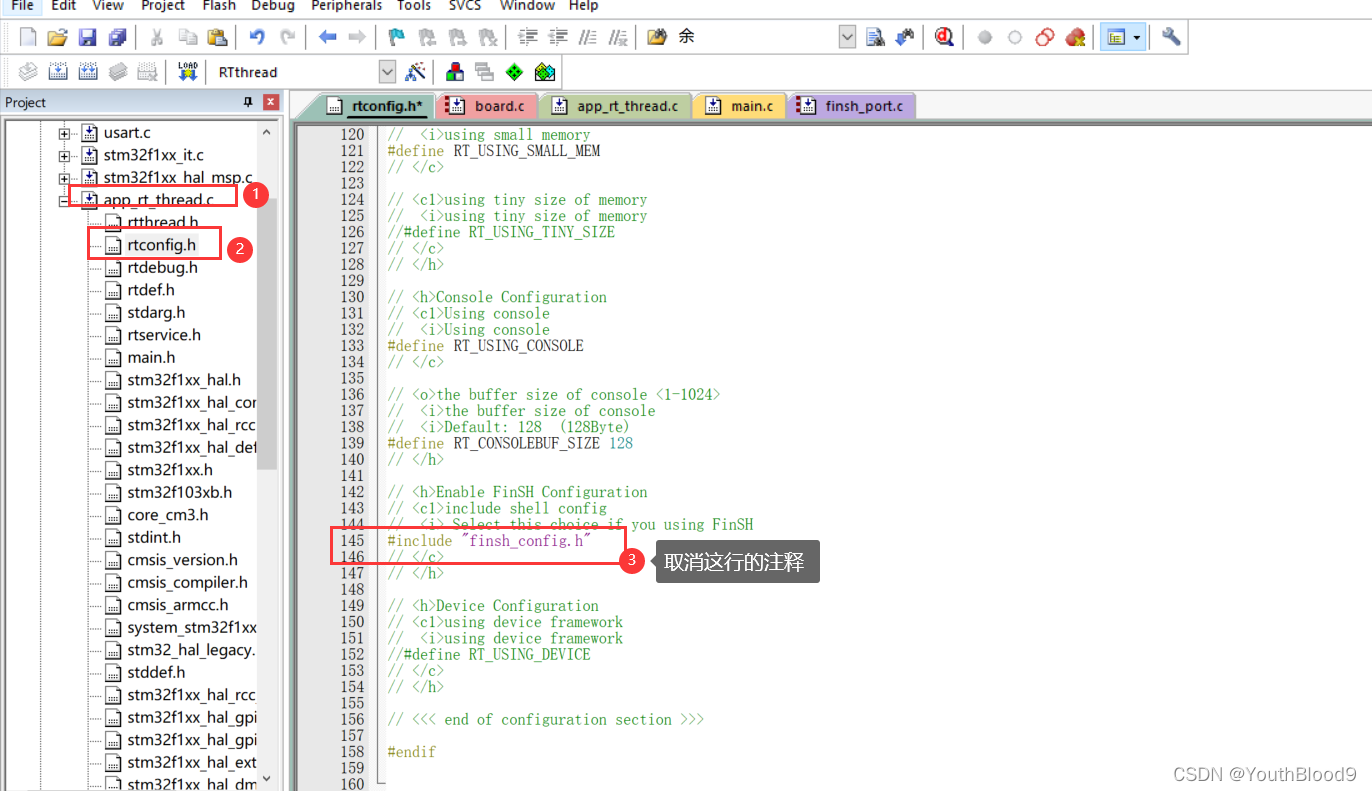The height and width of the screenshot is (791, 1372).
Task: Switch to the board.c tab
Action: tap(488, 106)
